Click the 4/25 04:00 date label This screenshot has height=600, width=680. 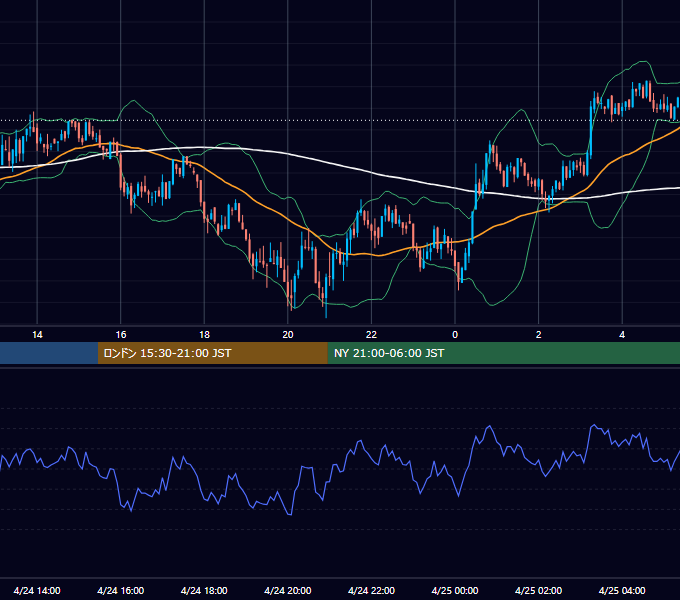point(622,590)
